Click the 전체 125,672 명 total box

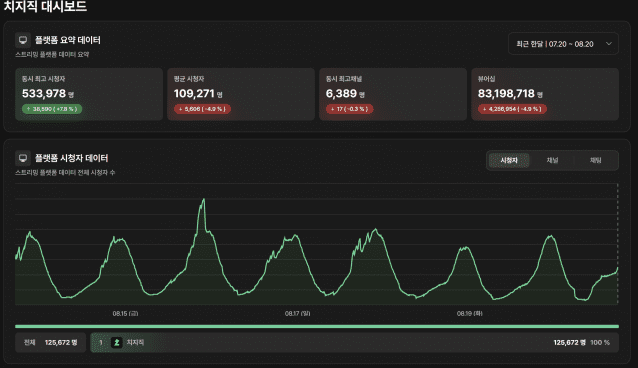[x=50, y=342]
